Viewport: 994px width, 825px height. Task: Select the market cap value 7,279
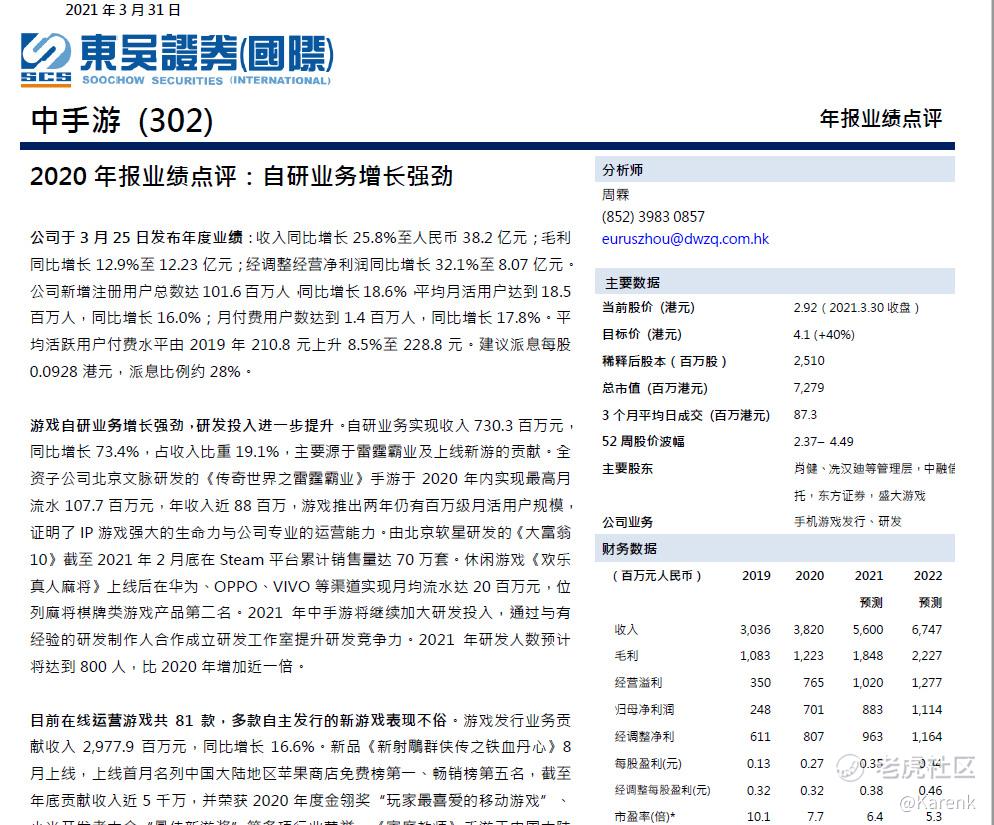pyautogui.click(x=808, y=387)
